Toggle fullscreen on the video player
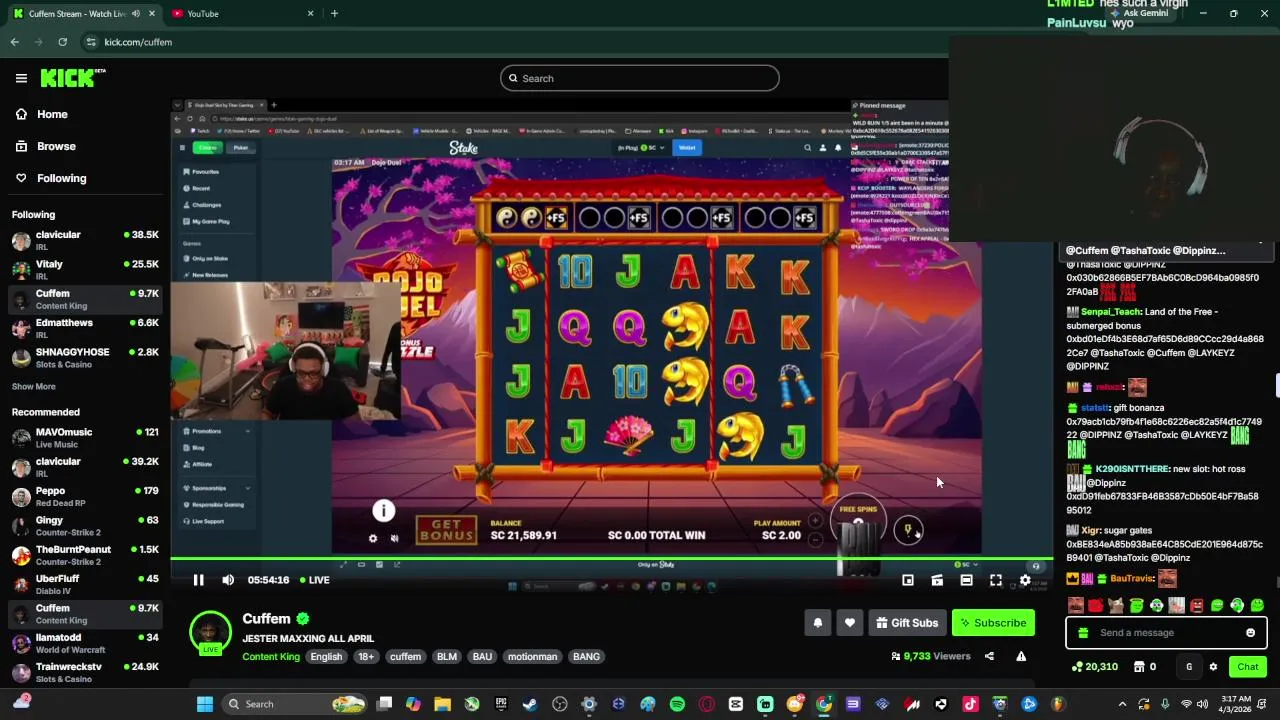Image resolution: width=1280 pixels, height=720 pixels. pos(996,580)
